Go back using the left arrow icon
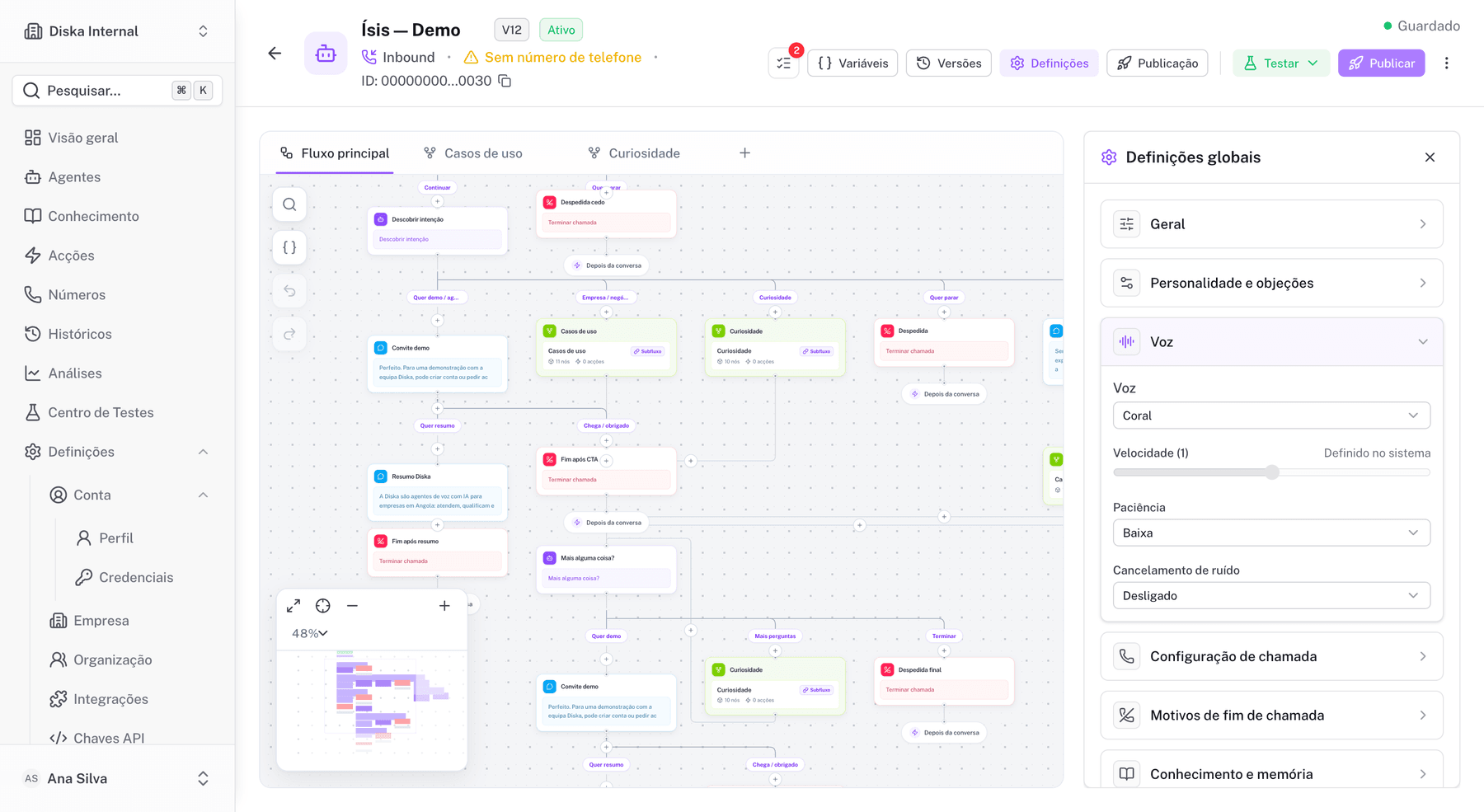Image resolution: width=1484 pixels, height=812 pixels. click(x=275, y=54)
